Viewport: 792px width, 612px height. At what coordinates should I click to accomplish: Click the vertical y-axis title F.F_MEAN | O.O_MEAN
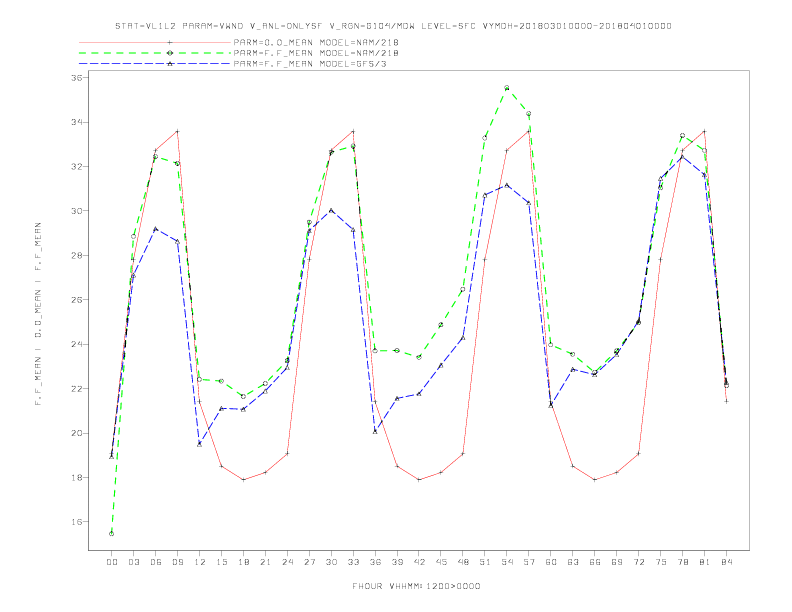[x=38, y=314]
